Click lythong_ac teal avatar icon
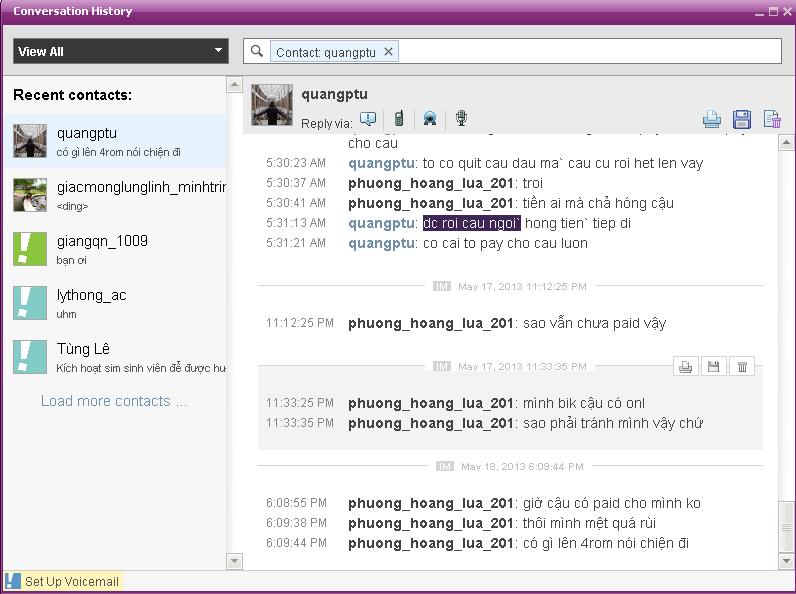The height and width of the screenshot is (594, 796). click(30, 303)
